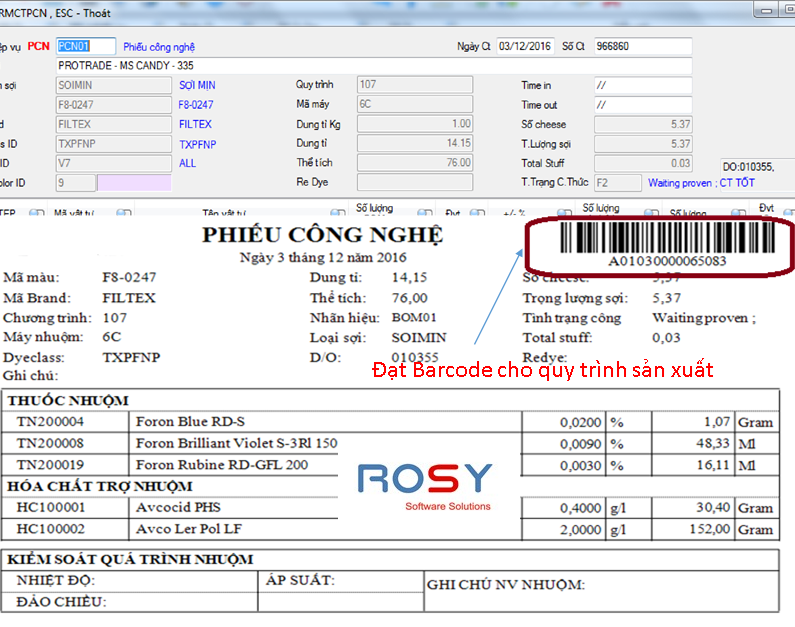795x627 pixels.
Task: Click the ROSY Software Solutions logo
Action: 425,484
